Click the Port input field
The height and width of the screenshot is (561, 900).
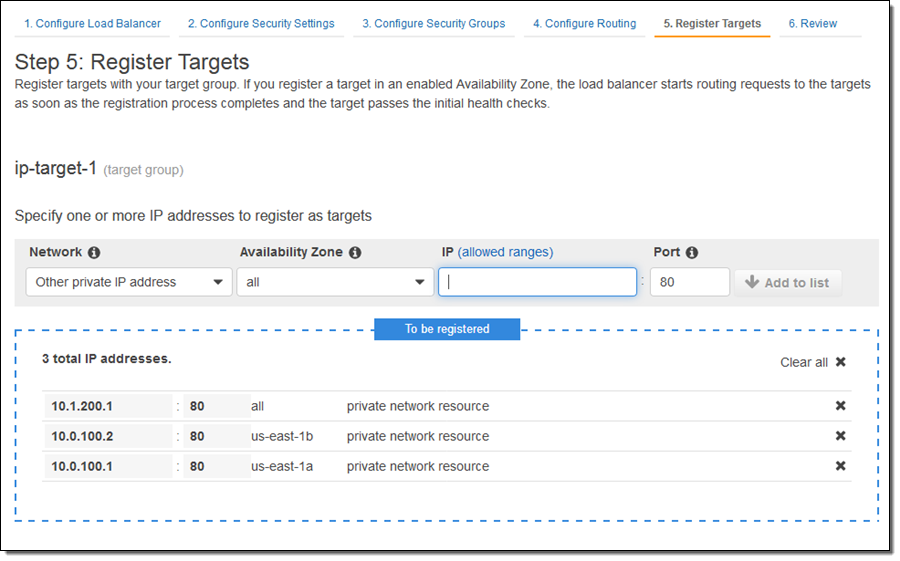point(689,282)
